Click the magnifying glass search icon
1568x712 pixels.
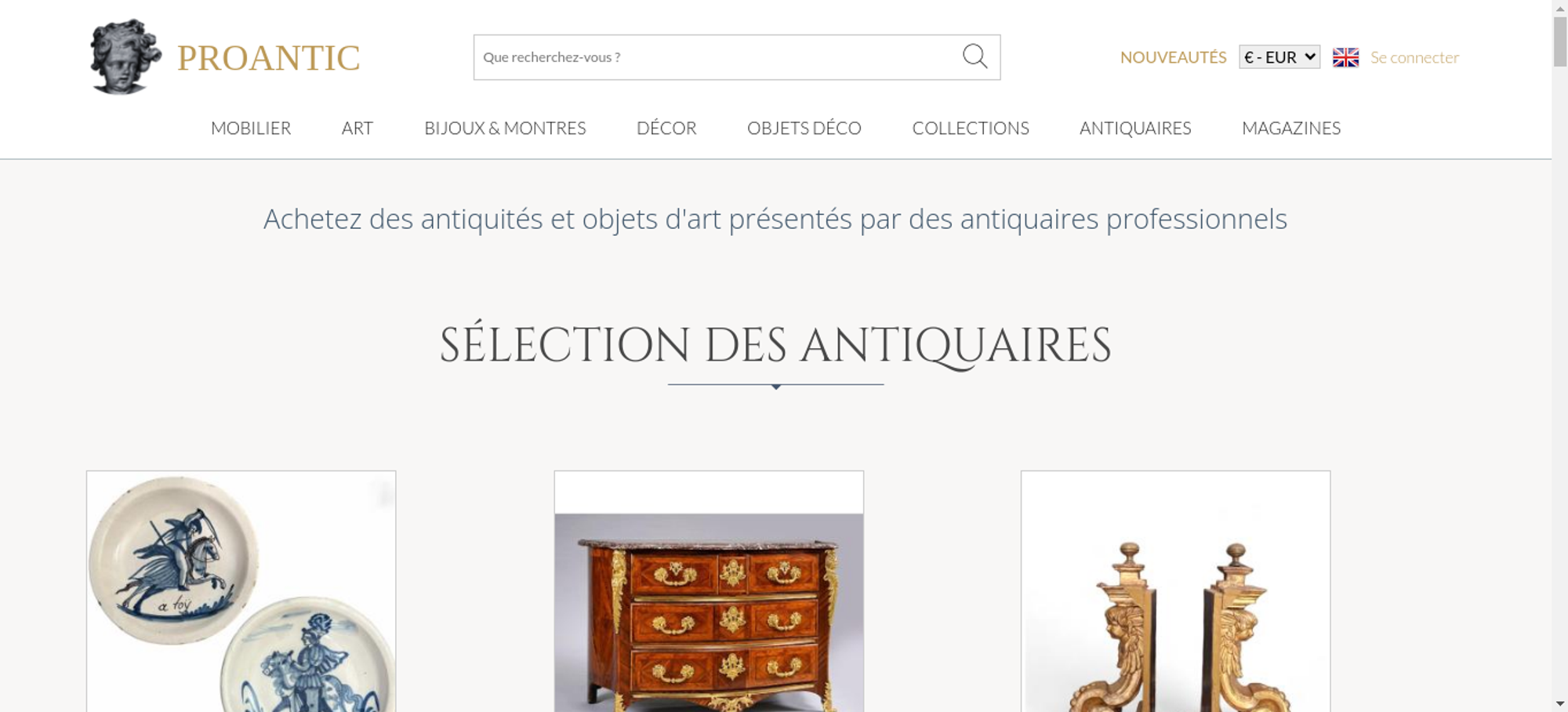pyautogui.click(x=975, y=56)
